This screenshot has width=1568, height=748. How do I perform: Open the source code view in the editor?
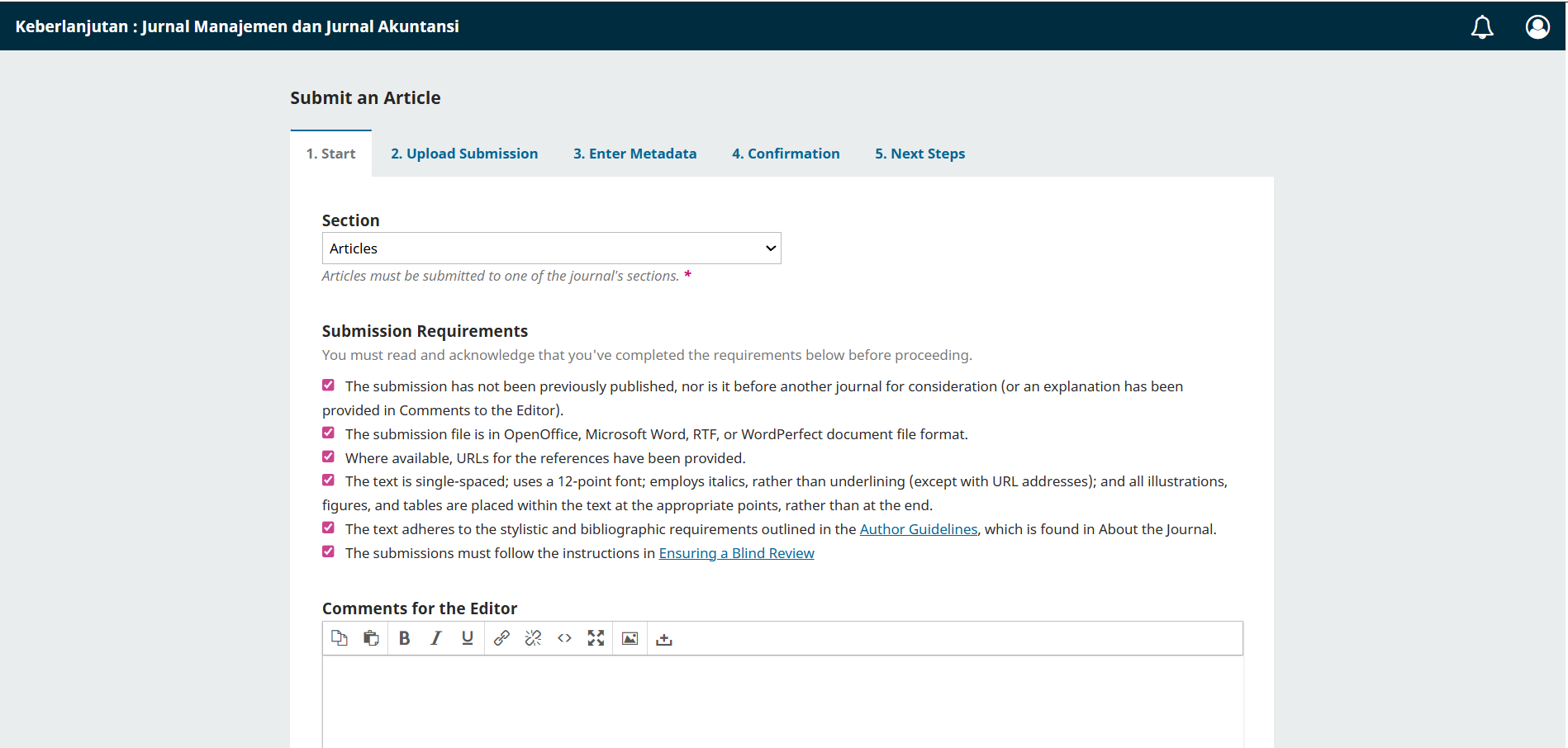point(564,637)
